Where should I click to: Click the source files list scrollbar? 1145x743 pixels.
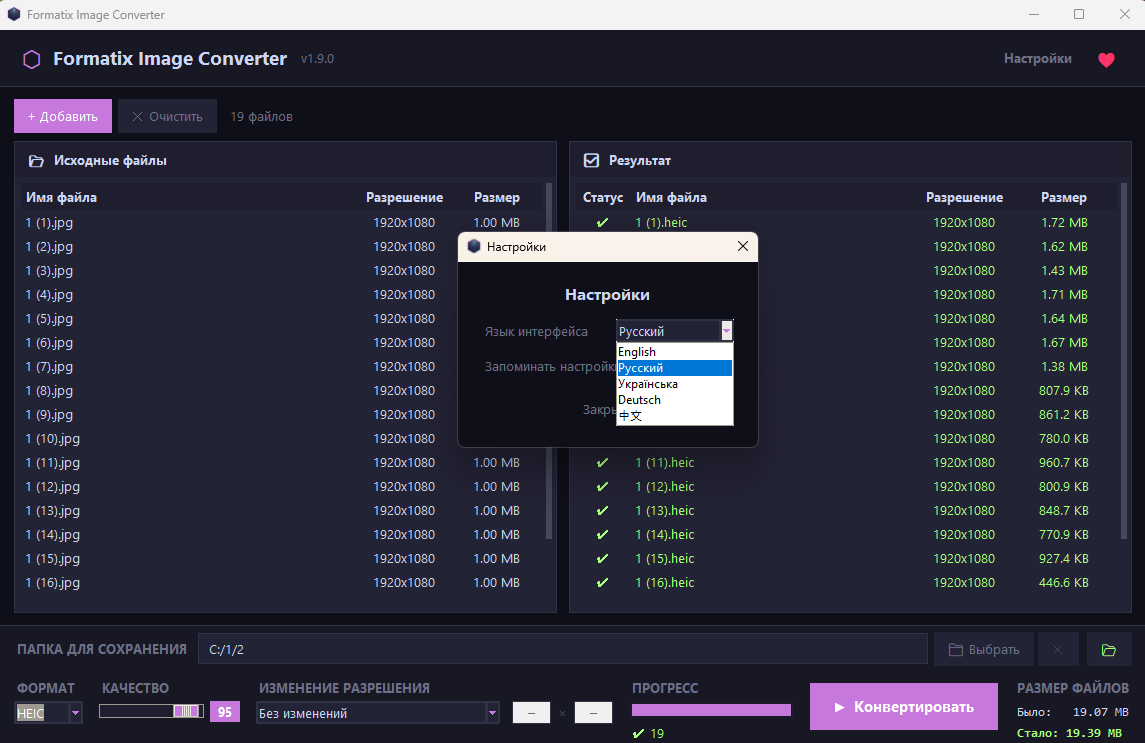[548, 362]
